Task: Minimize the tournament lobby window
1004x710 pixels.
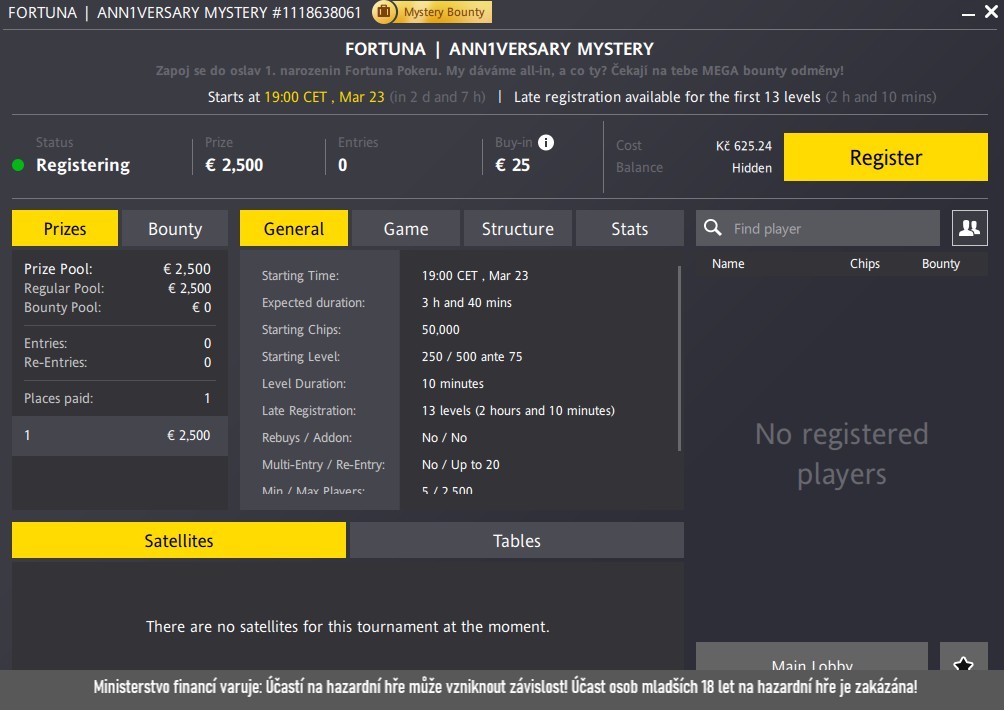Action: pyautogui.click(x=968, y=13)
